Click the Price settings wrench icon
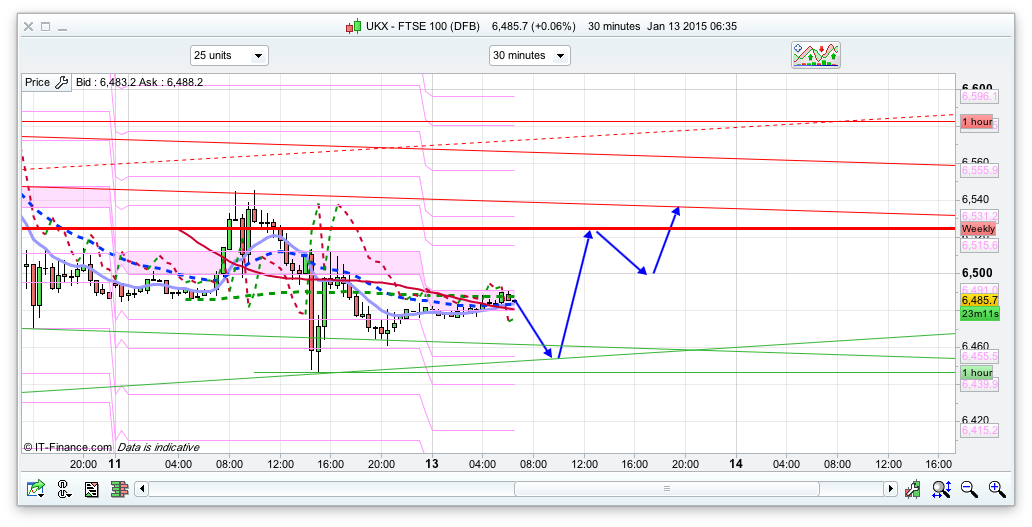 click(x=61, y=82)
